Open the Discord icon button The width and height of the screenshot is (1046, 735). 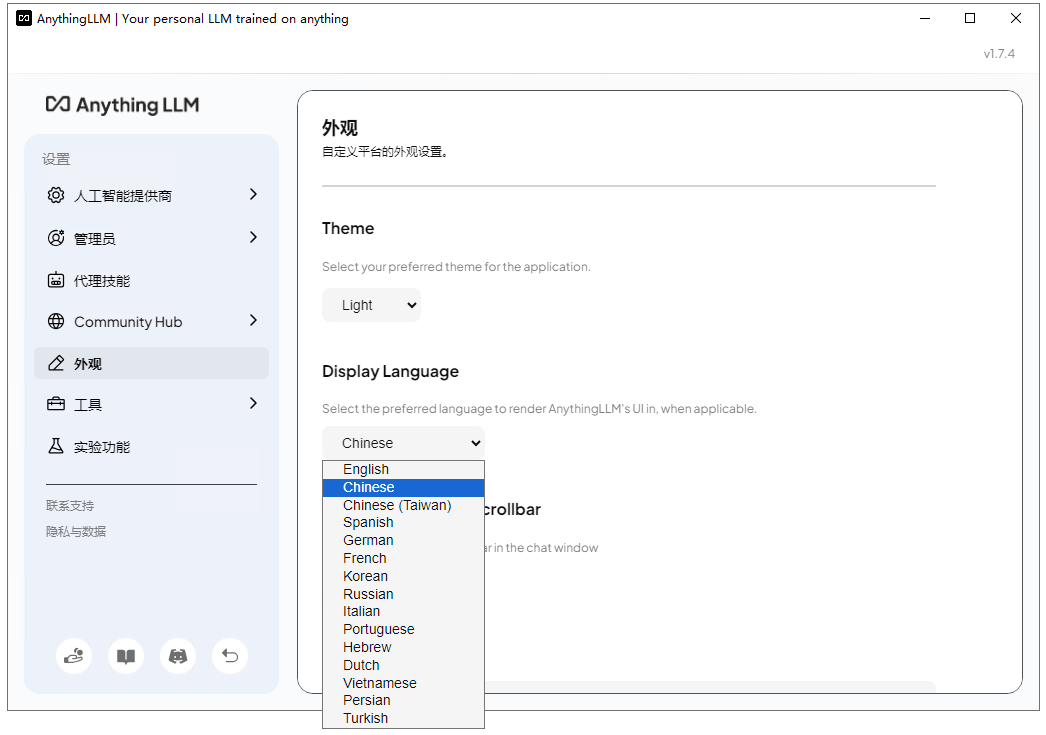coord(178,656)
